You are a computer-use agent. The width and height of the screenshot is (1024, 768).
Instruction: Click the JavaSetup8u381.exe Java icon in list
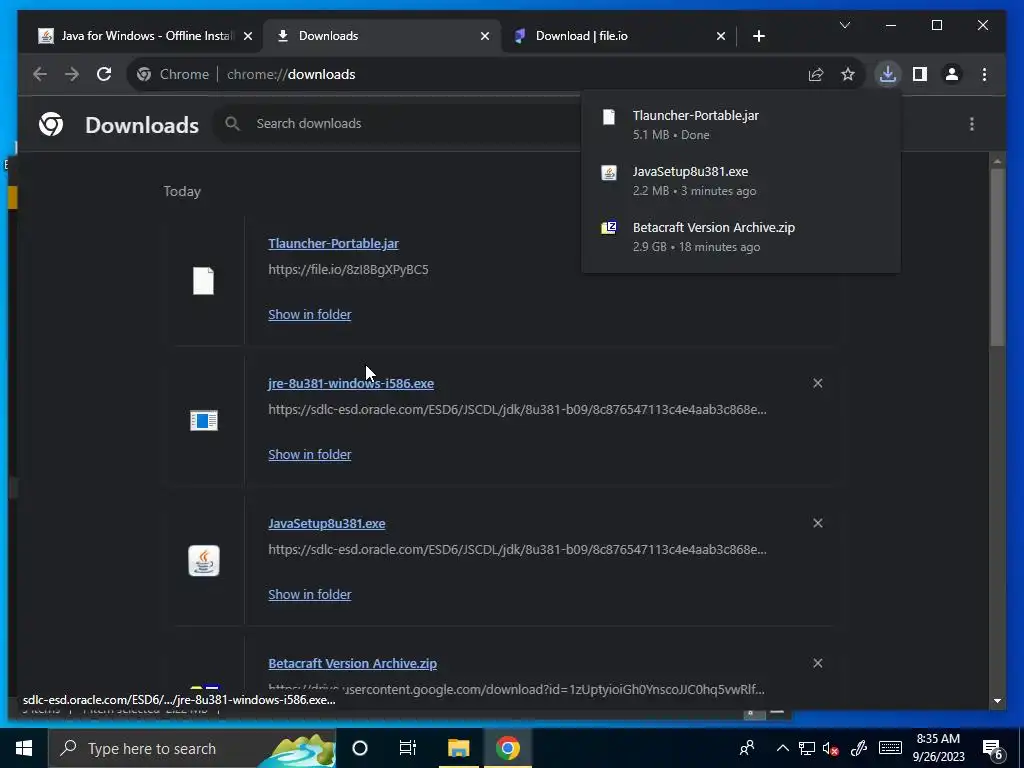pyautogui.click(x=204, y=560)
